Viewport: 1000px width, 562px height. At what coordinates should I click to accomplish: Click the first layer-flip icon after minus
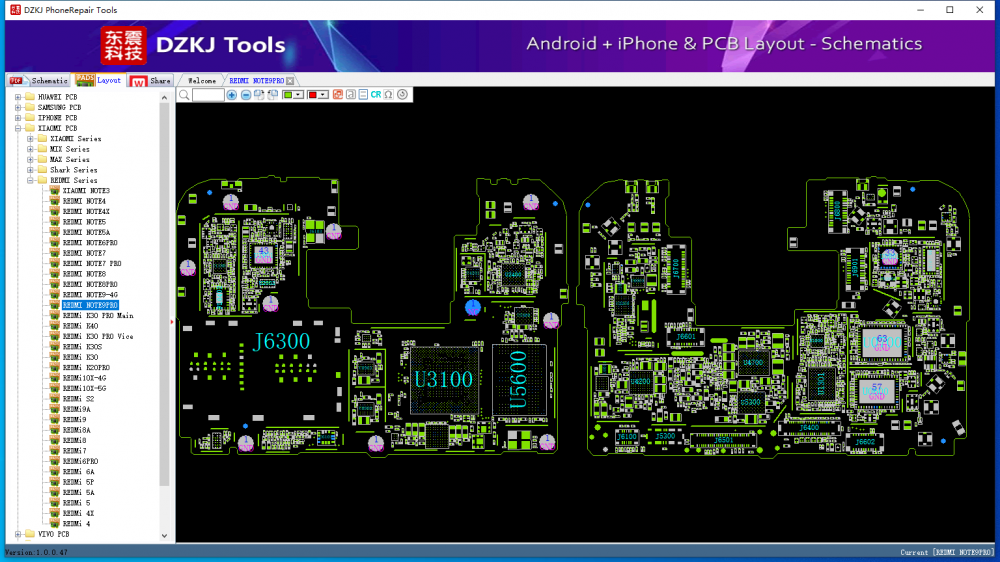259,95
